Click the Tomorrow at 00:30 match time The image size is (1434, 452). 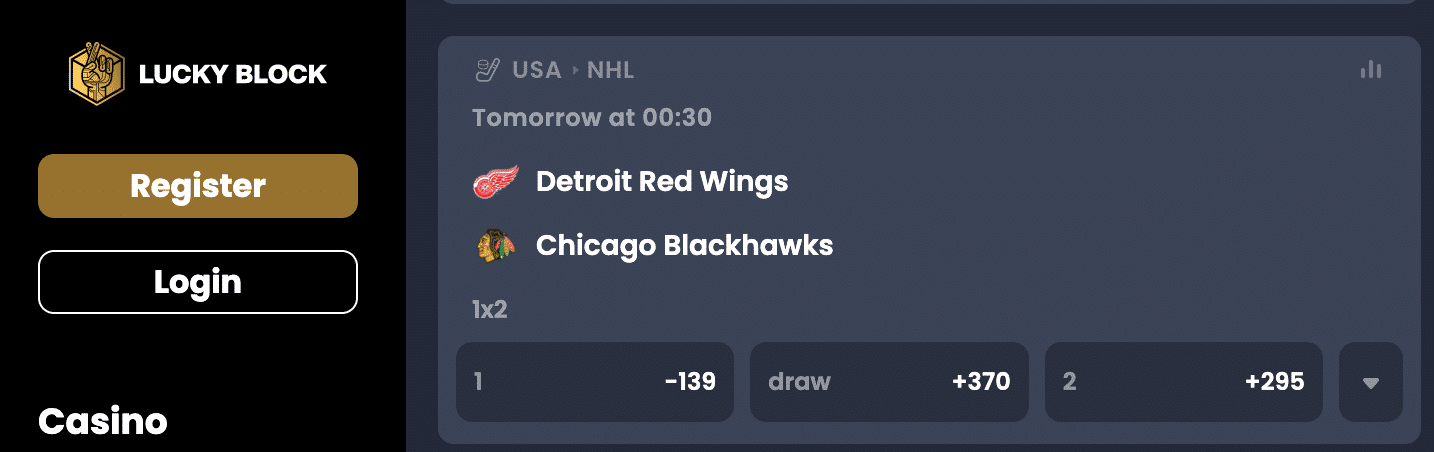(x=592, y=118)
